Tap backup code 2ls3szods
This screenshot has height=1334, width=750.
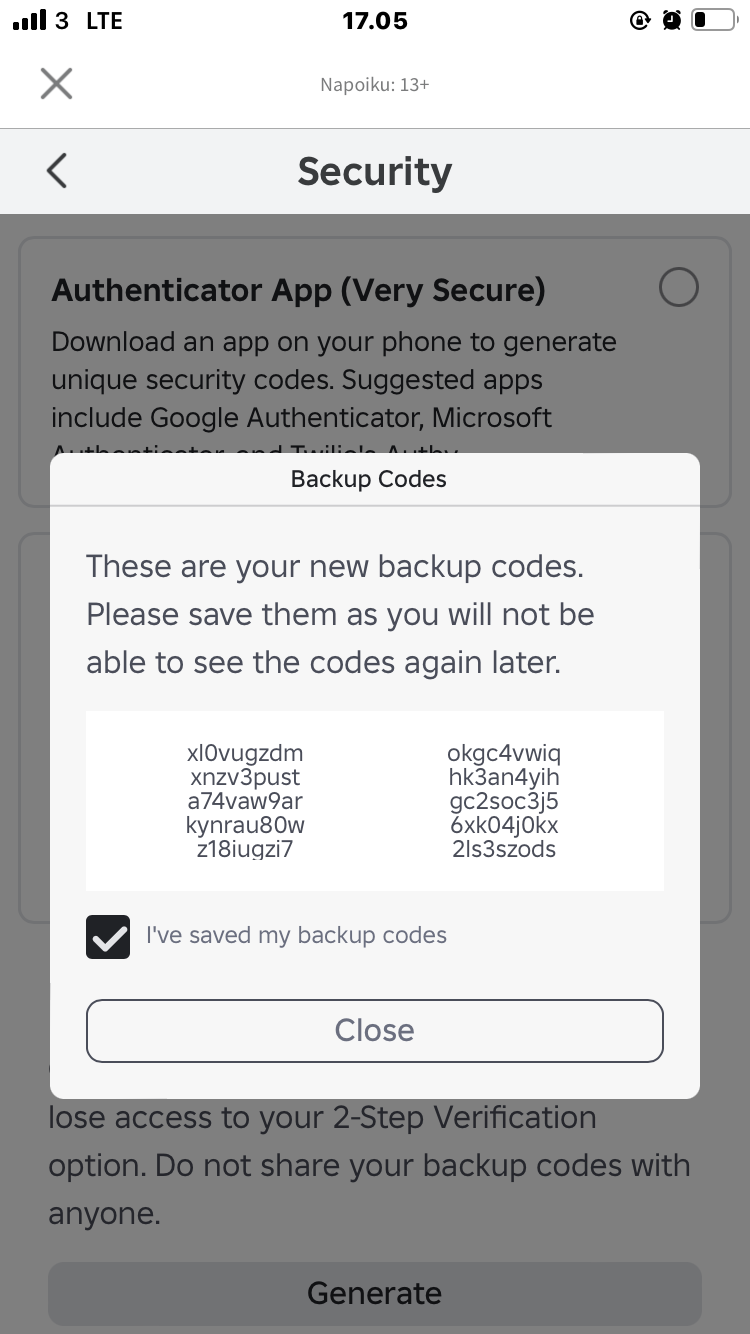(504, 850)
